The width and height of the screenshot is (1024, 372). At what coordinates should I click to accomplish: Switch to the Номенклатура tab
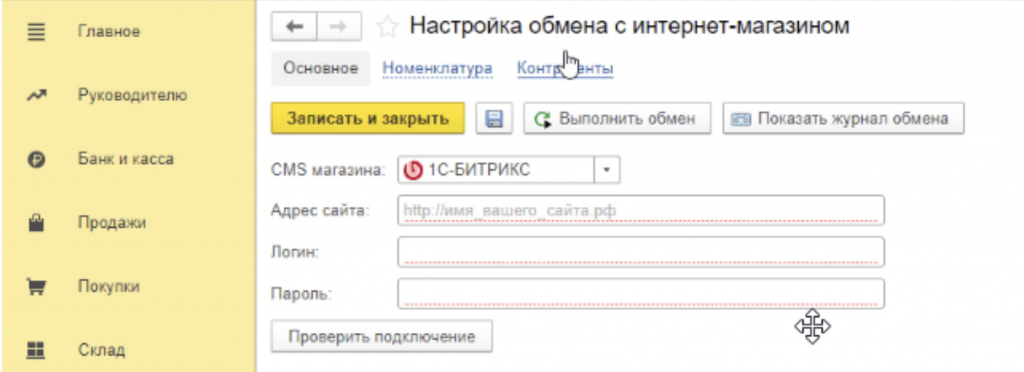pyautogui.click(x=437, y=69)
